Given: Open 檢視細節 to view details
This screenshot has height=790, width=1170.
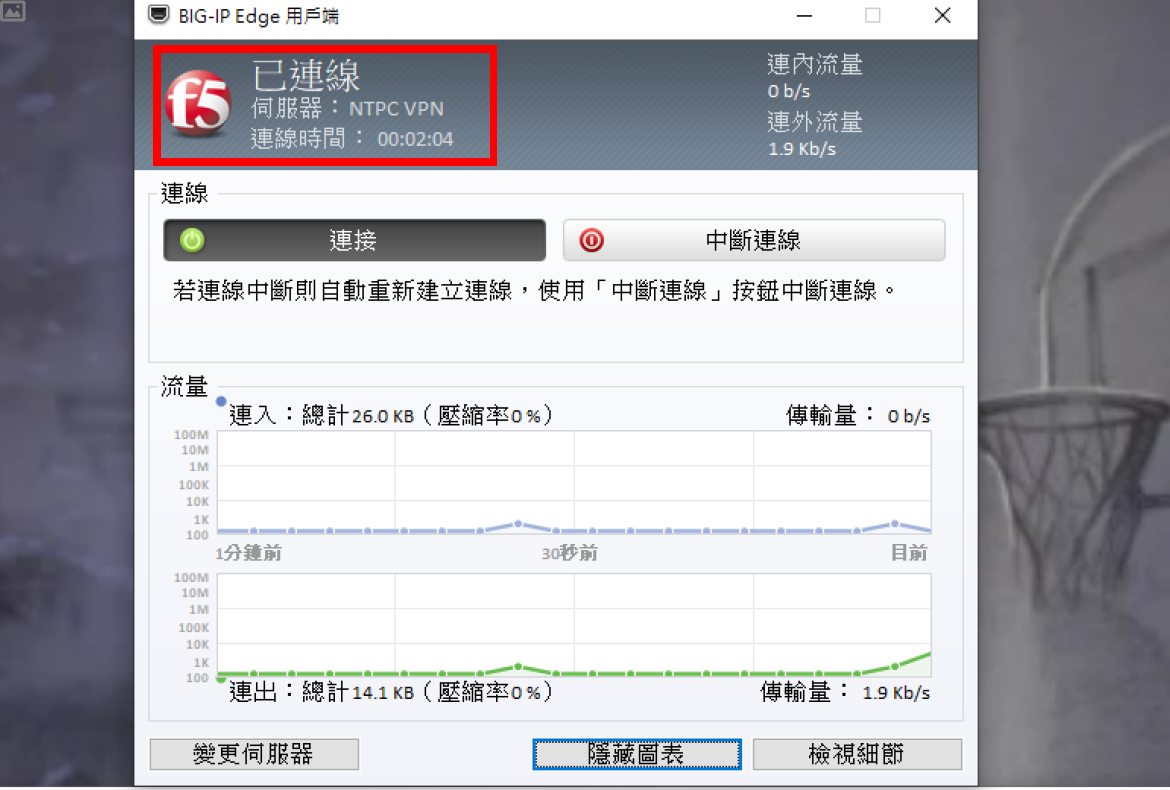Looking at the screenshot, I should pyautogui.click(x=857, y=754).
